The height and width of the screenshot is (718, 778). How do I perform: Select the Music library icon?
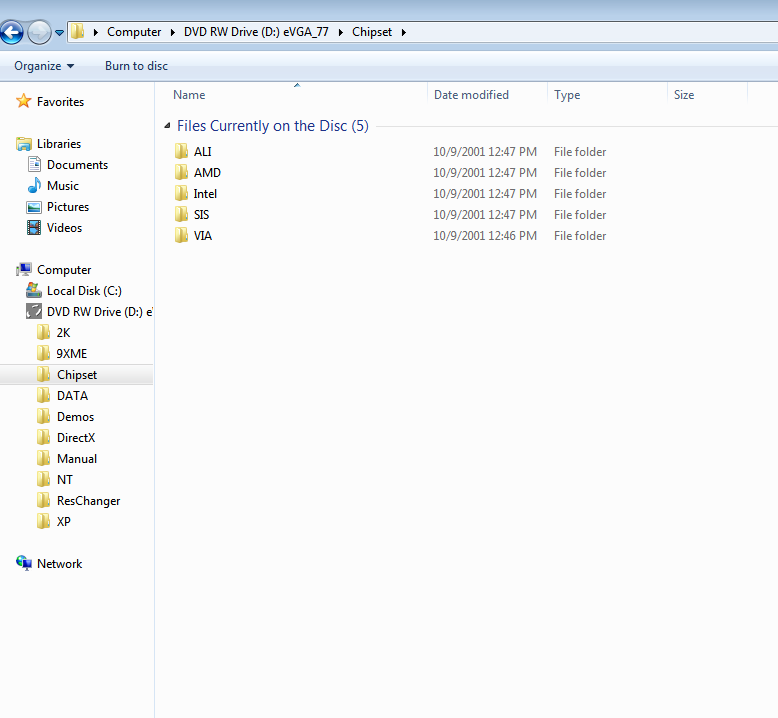coord(34,186)
